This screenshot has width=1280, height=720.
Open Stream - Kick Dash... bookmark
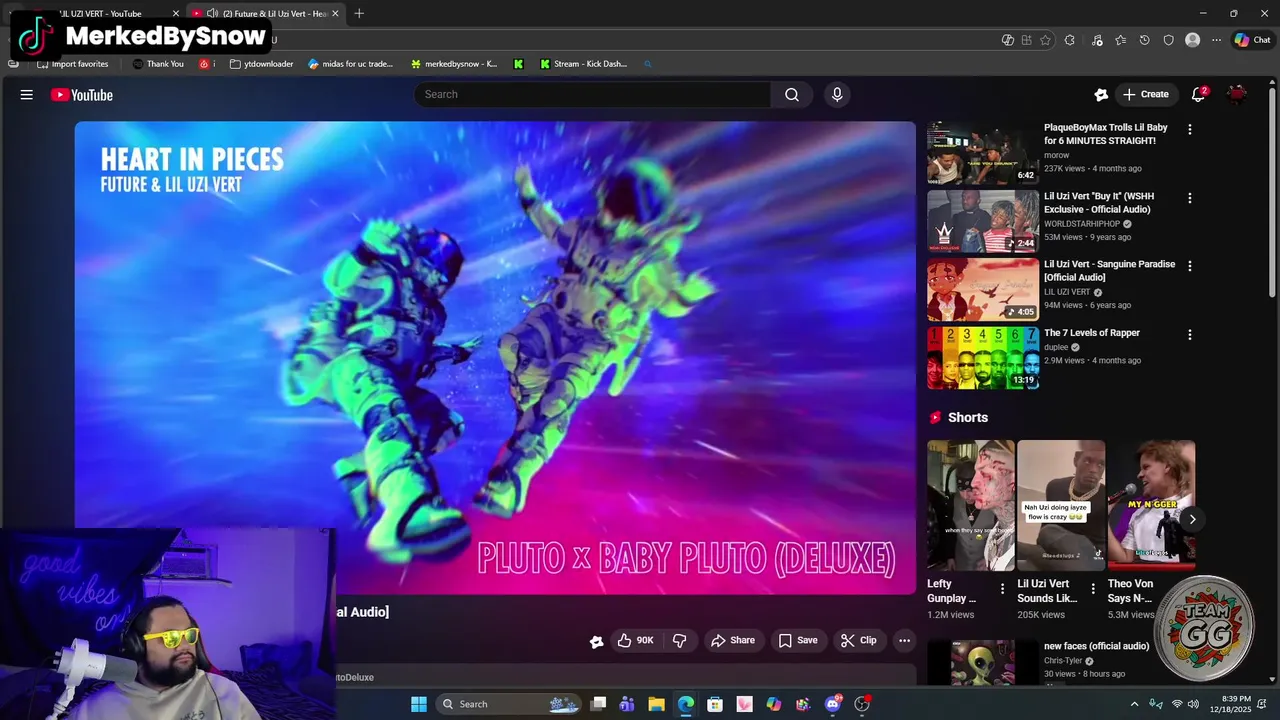click(x=583, y=64)
